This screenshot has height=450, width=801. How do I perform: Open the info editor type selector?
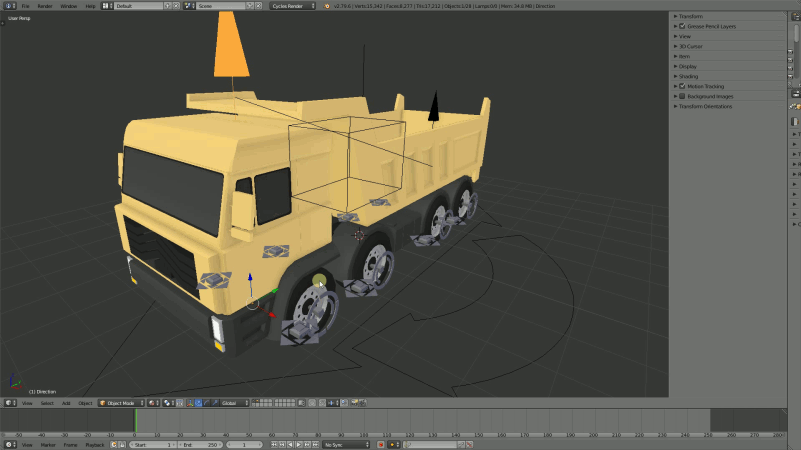(10, 6)
